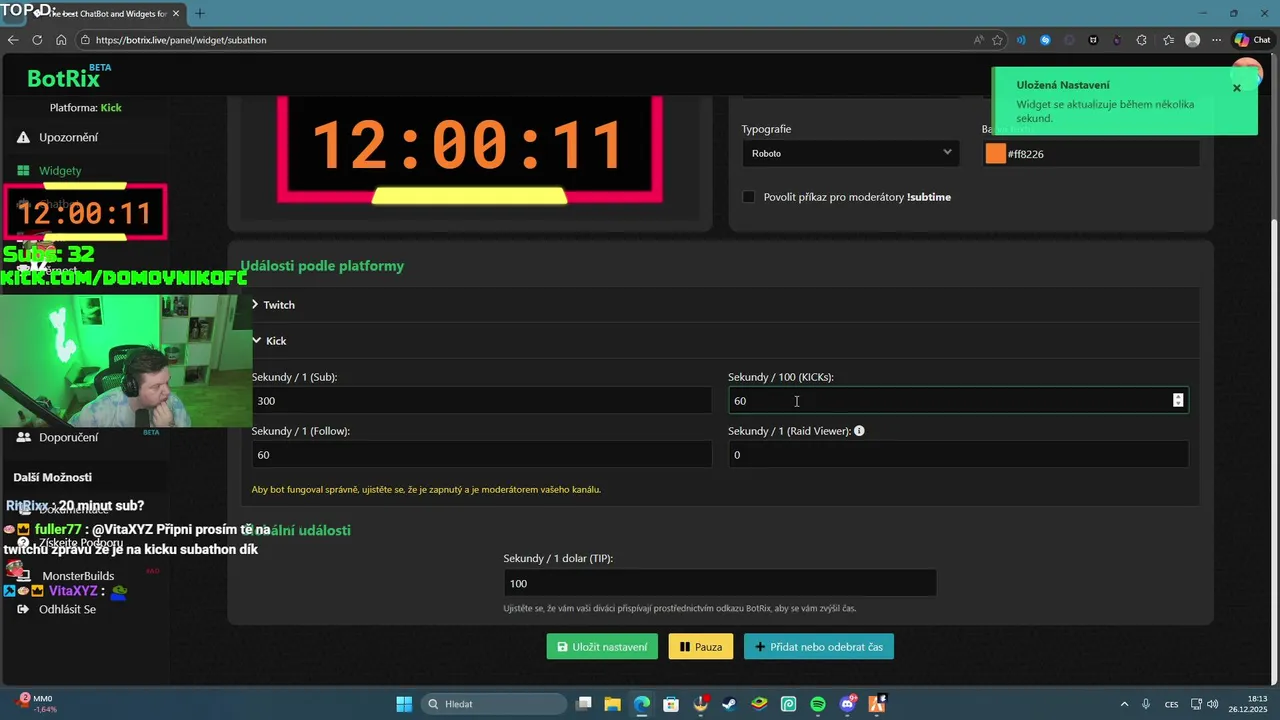
Task: Click the BotRix BETA logo
Action: click(68, 78)
